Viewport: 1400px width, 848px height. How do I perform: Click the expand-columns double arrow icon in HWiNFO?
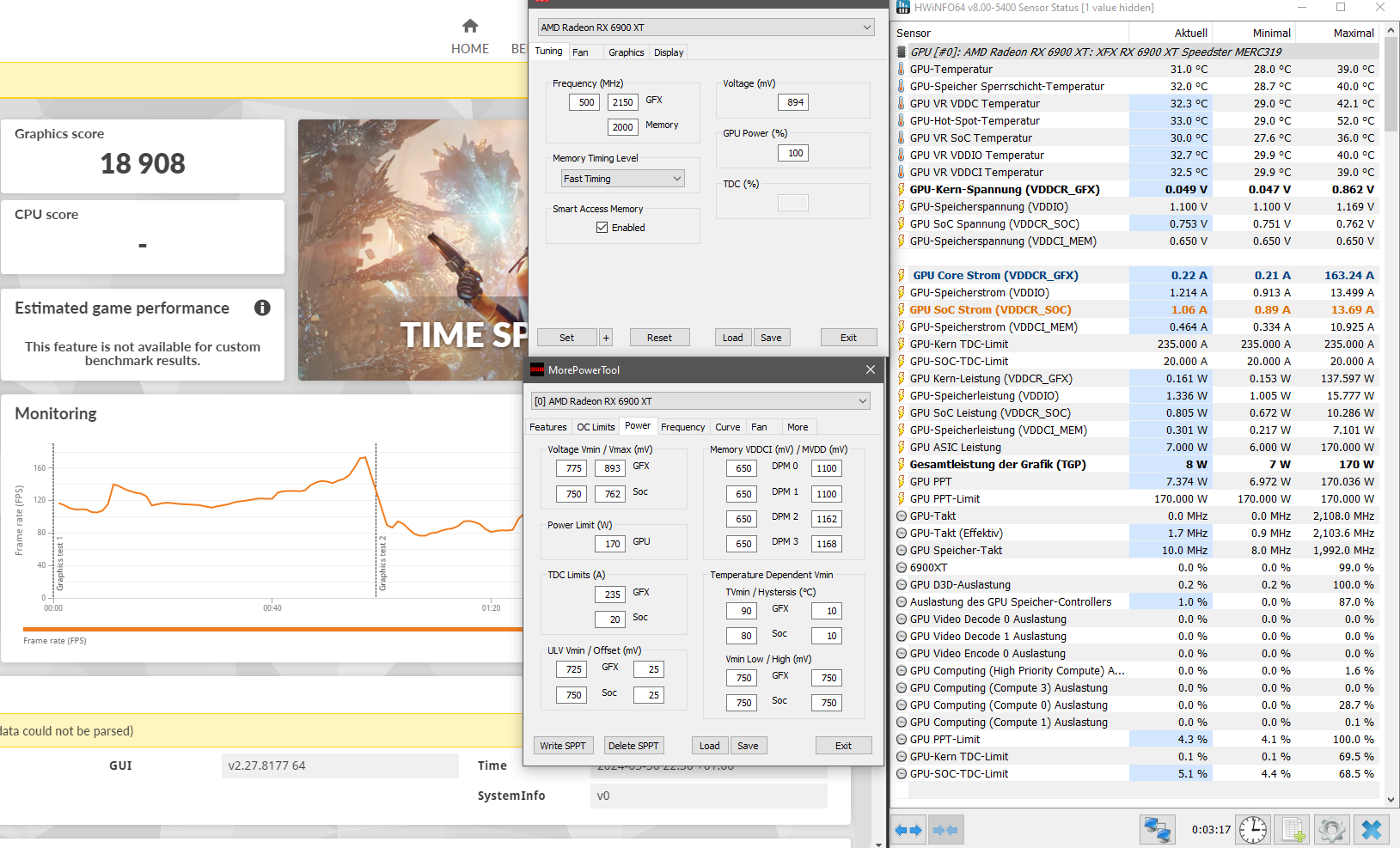point(908,830)
